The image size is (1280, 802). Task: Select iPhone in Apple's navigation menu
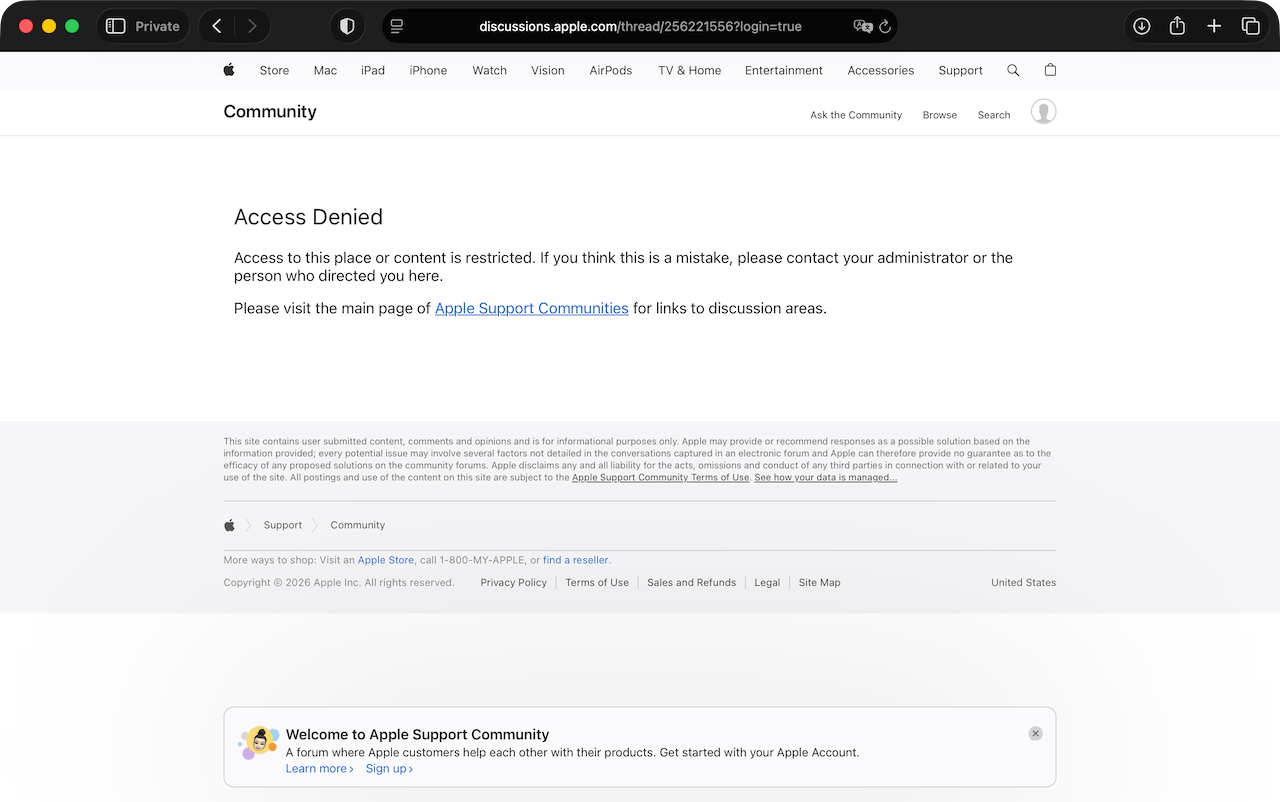click(x=428, y=70)
